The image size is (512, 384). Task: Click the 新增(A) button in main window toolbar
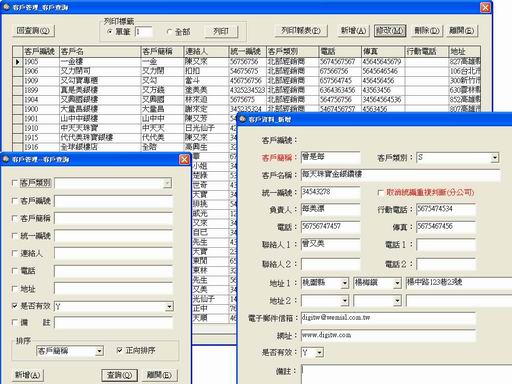click(x=353, y=31)
